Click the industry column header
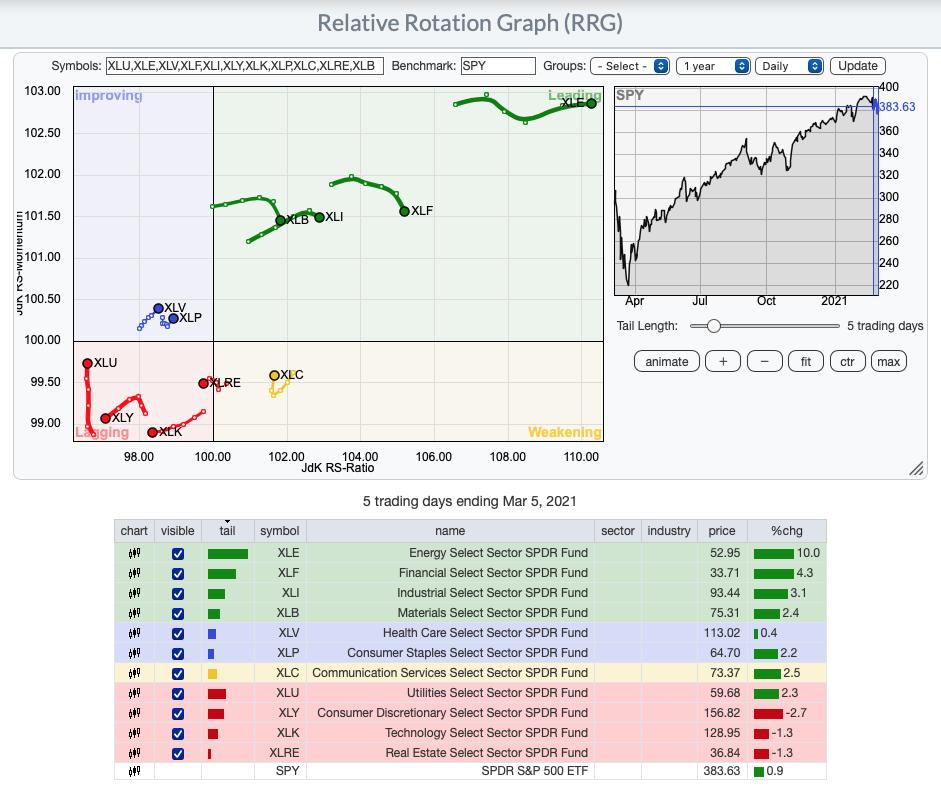The image size is (941, 786). (x=669, y=531)
